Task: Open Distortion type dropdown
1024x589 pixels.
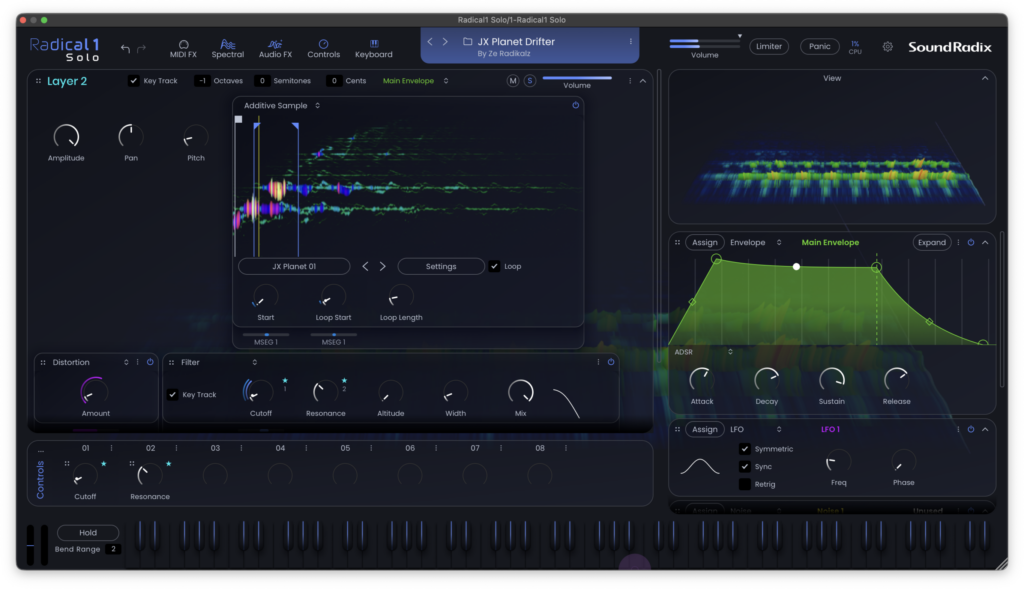Action: pos(126,362)
